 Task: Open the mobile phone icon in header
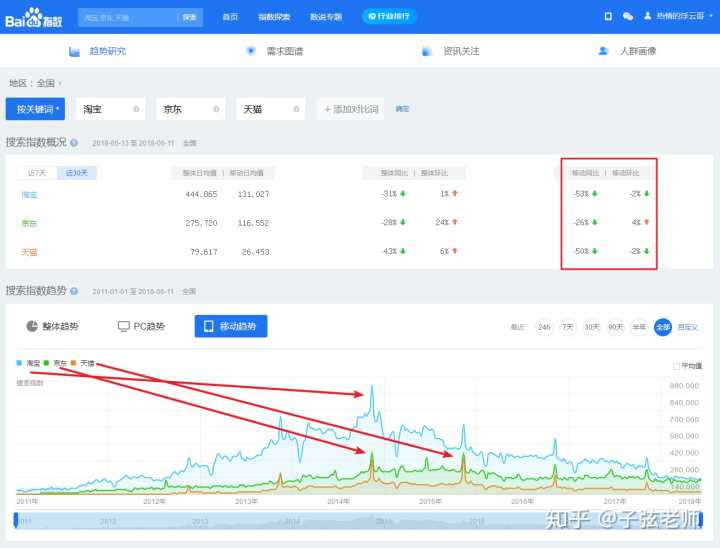(608, 16)
